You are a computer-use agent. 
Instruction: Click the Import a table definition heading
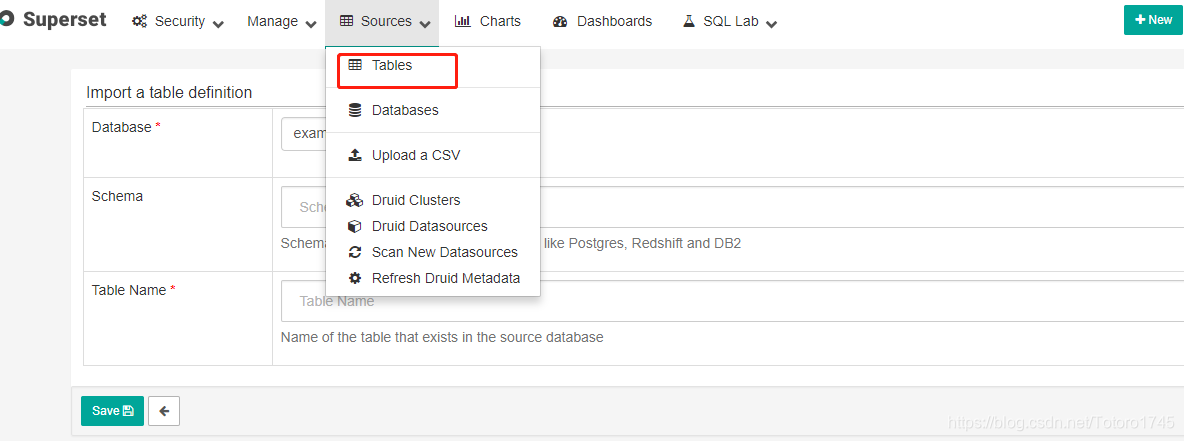[169, 93]
